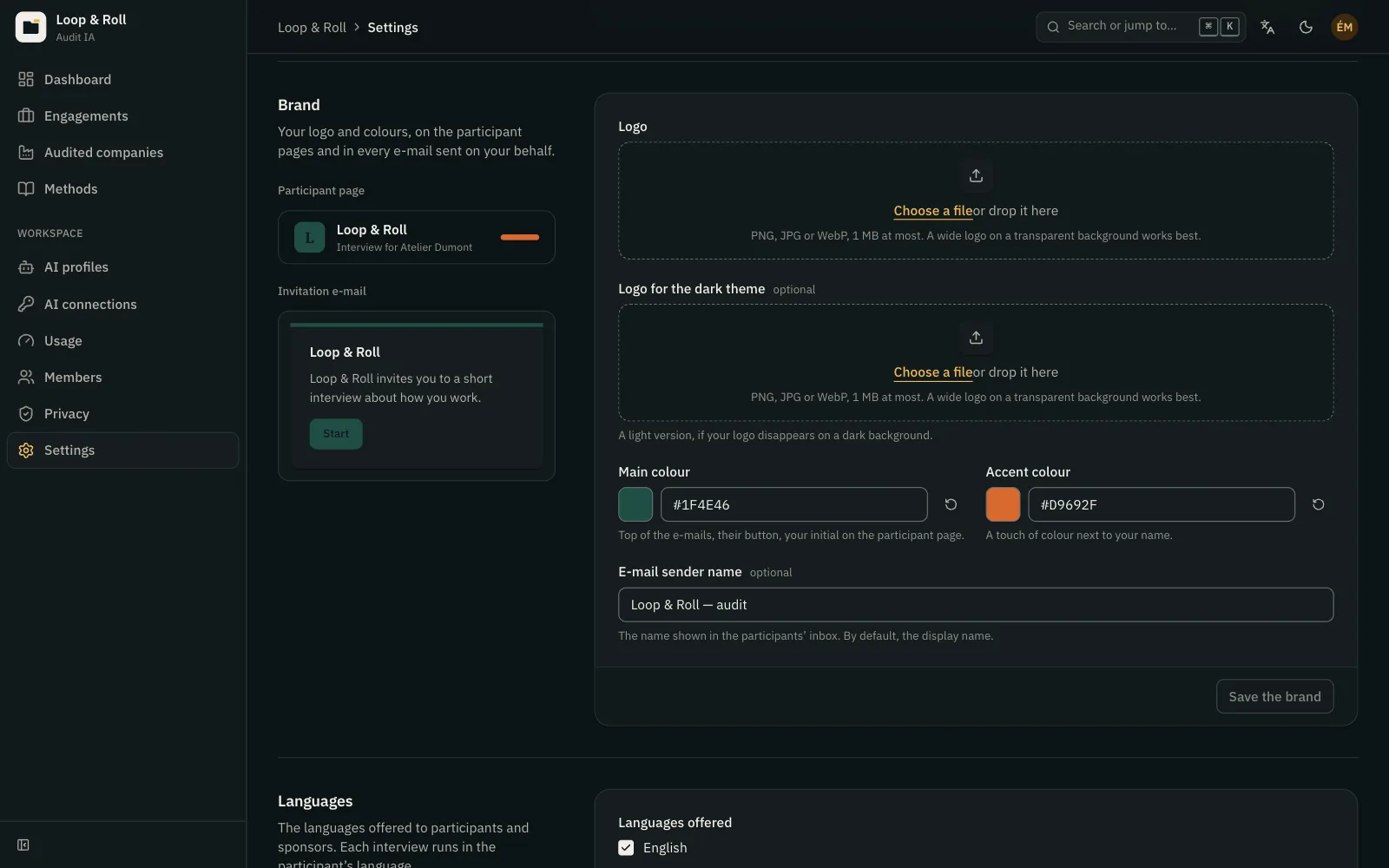The height and width of the screenshot is (868, 1389).
Task: Click Loop & Roll breadcrumb link
Action: [312, 28]
